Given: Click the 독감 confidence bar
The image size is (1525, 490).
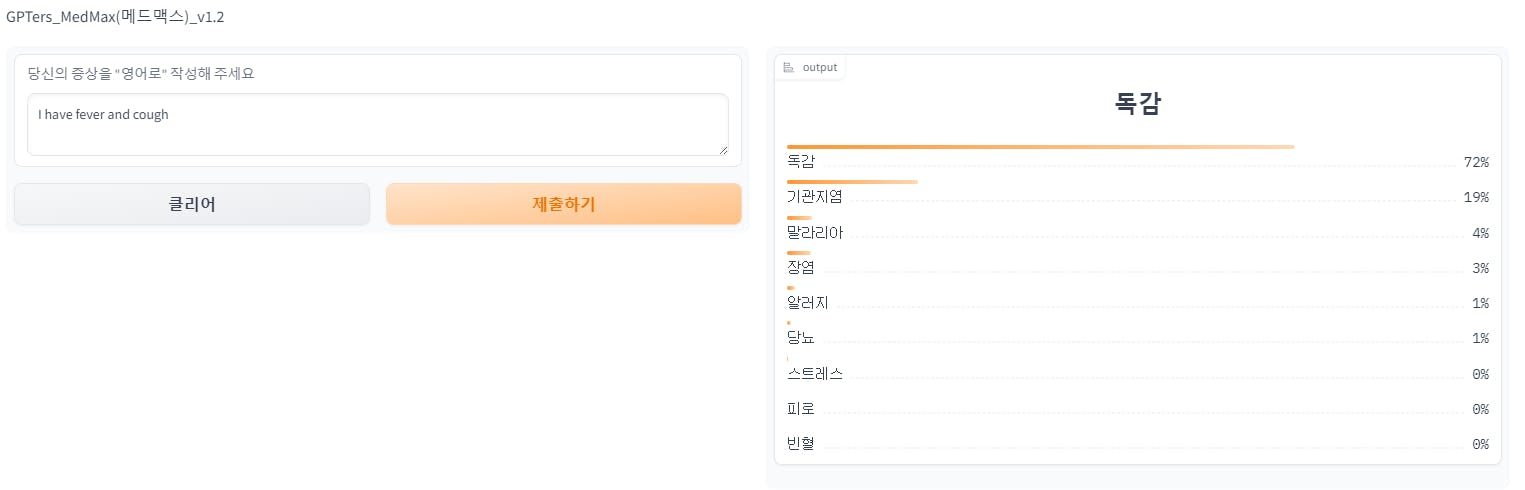Looking at the screenshot, I should tap(1040, 147).
